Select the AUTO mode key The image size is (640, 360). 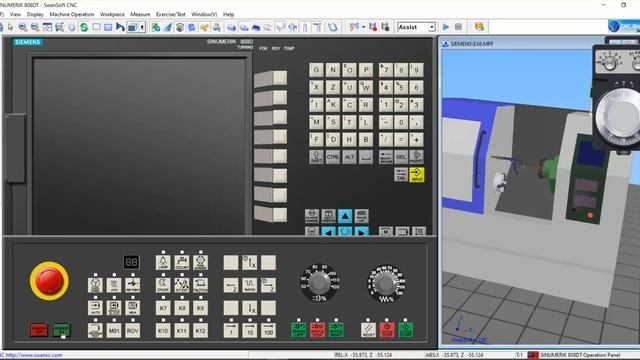(x=95, y=307)
